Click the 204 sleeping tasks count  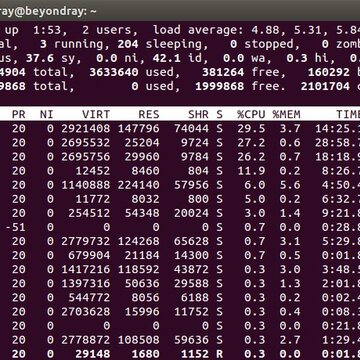pos(128,44)
